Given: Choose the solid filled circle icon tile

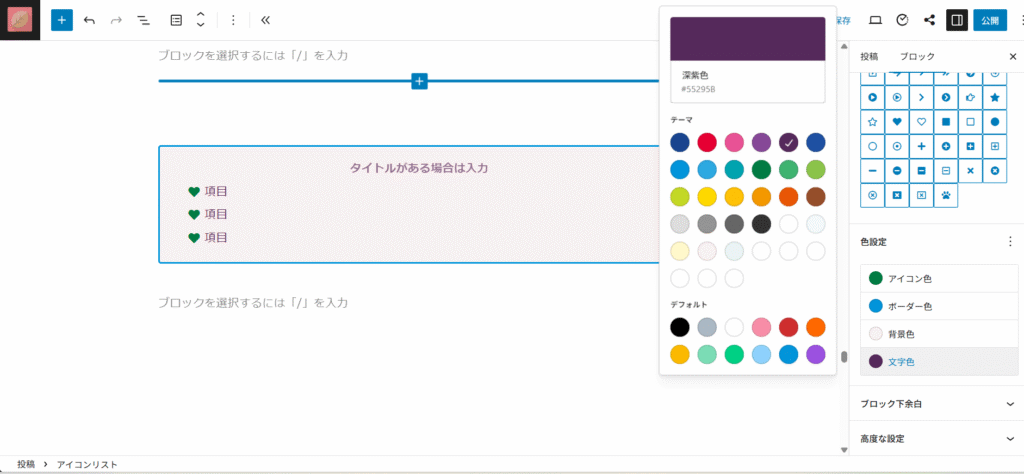Looking at the screenshot, I should (995, 121).
